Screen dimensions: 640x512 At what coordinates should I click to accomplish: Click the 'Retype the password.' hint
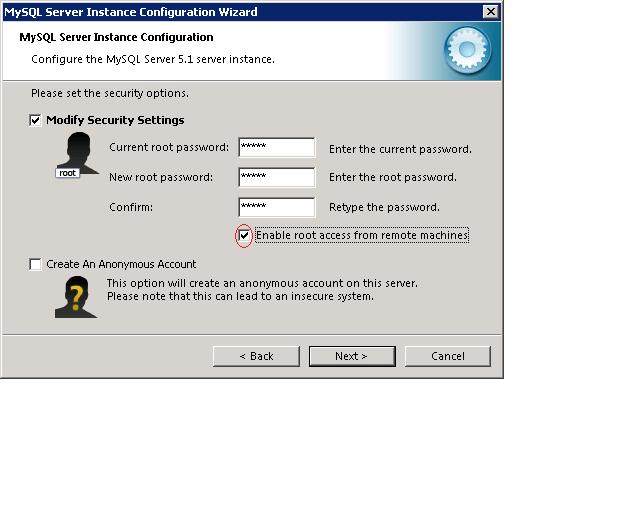click(384, 207)
